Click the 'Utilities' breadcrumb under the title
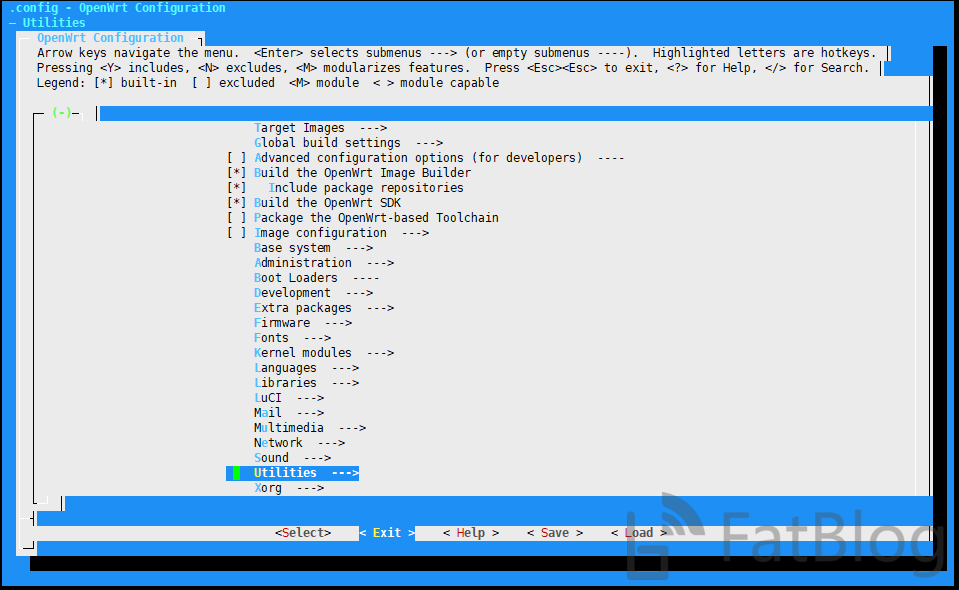Screen dimensions: 959x590 (x=54, y=23)
